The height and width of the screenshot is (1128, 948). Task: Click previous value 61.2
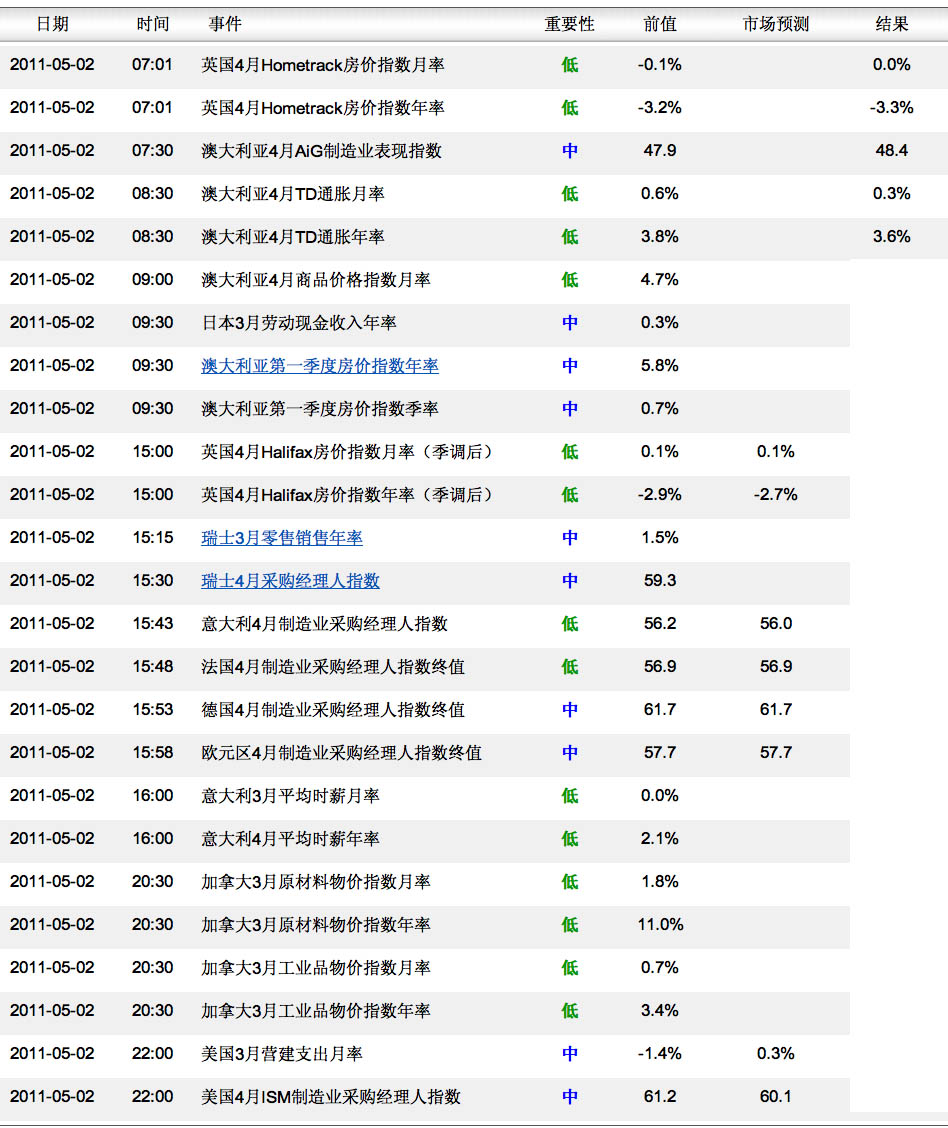point(660,1097)
